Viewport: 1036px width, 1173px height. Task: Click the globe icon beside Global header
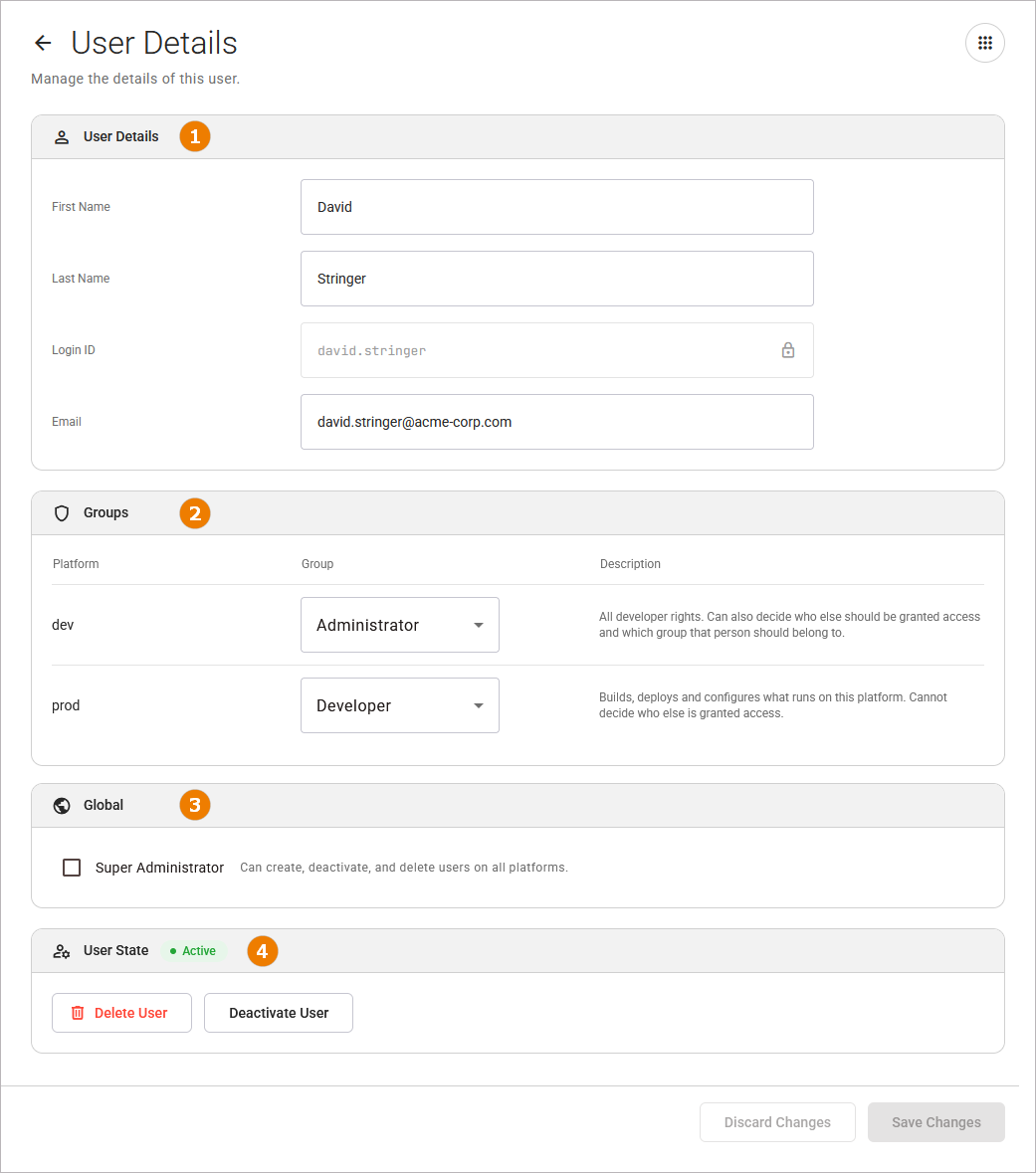62,806
